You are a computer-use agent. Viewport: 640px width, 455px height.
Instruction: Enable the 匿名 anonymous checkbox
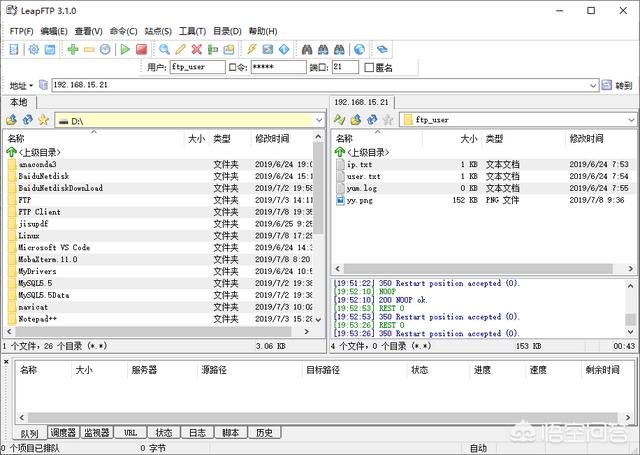coord(369,67)
